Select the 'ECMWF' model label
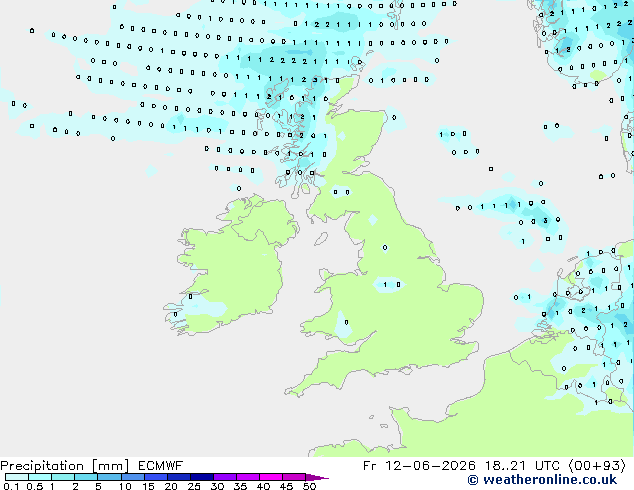The width and height of the screenshot is (634, 490). [161, 466]
